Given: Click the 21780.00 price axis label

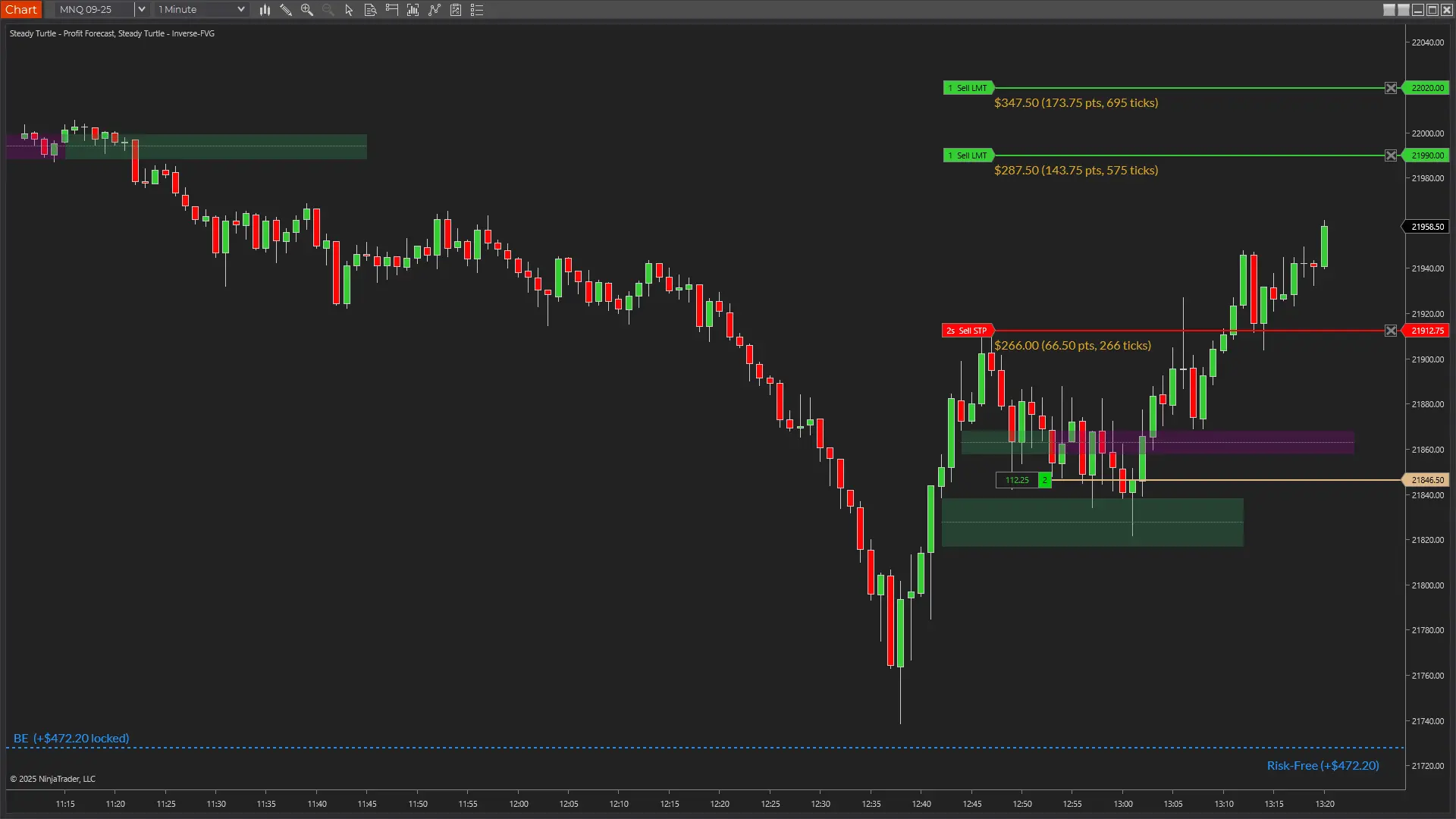Looking at the screenshot, I should click(x=1427, y=630).
